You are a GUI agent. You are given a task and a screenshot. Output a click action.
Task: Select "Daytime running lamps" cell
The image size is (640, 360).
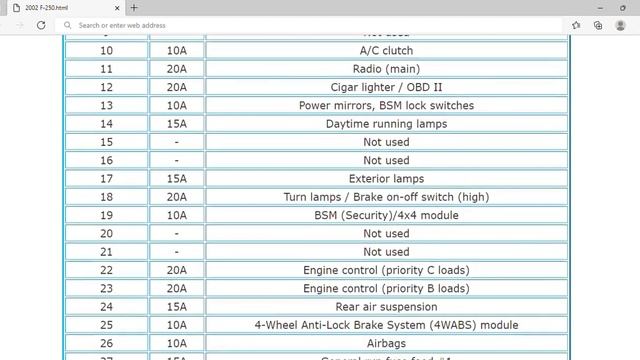tap(387, 124)
